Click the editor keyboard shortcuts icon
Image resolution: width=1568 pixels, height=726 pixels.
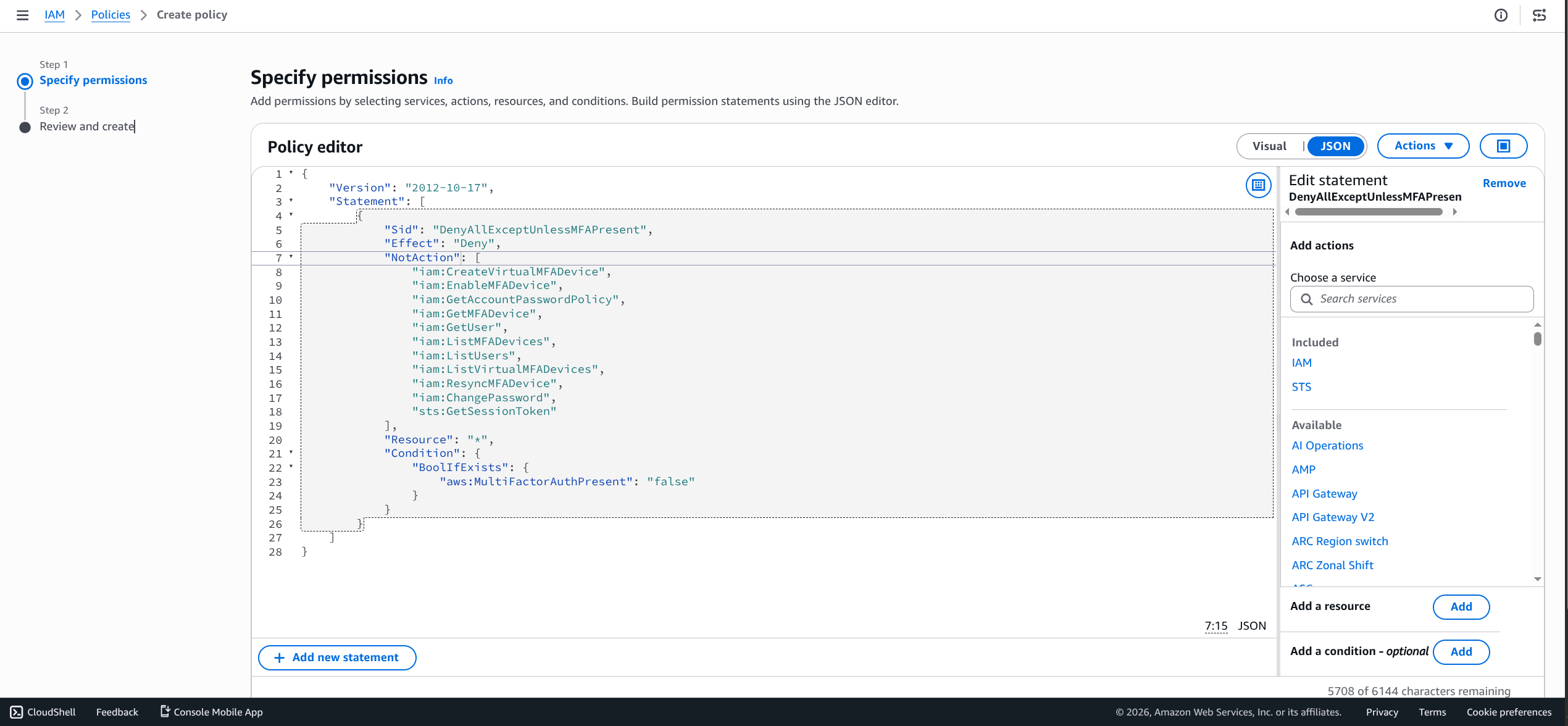[x=1258, y=185]
